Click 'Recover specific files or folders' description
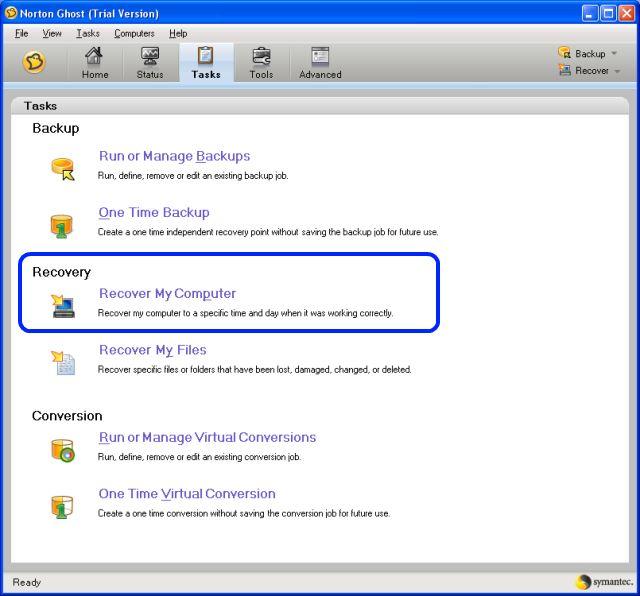 tap(255, 369)
